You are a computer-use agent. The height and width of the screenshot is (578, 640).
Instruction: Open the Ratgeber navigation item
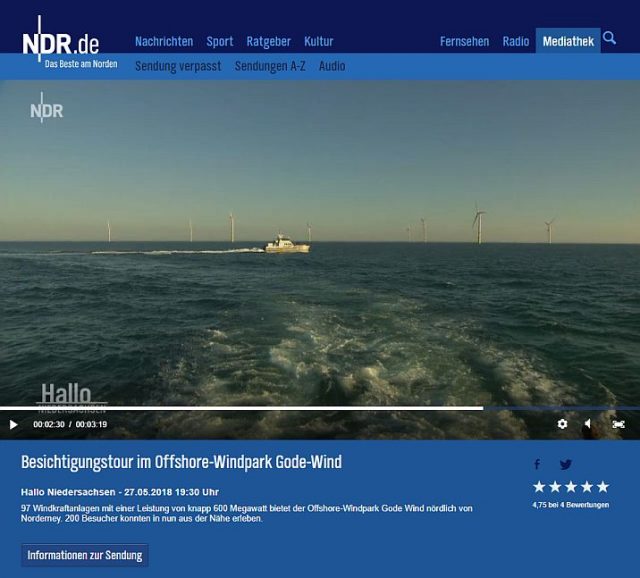[x=268, y=41]
